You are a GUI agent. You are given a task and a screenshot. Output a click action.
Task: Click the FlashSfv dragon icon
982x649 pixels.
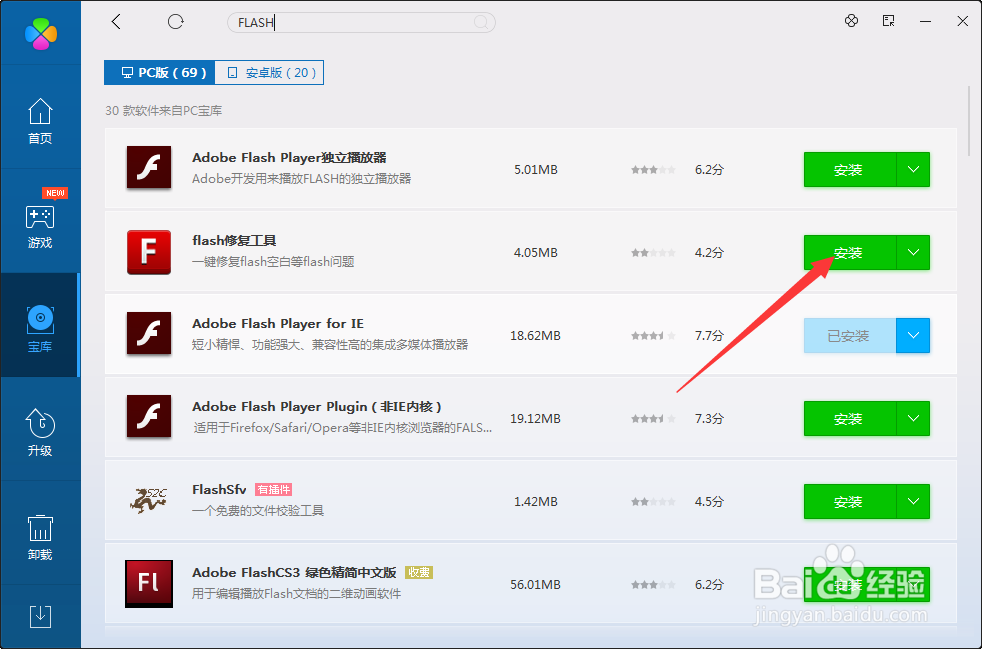pos(149,501)
